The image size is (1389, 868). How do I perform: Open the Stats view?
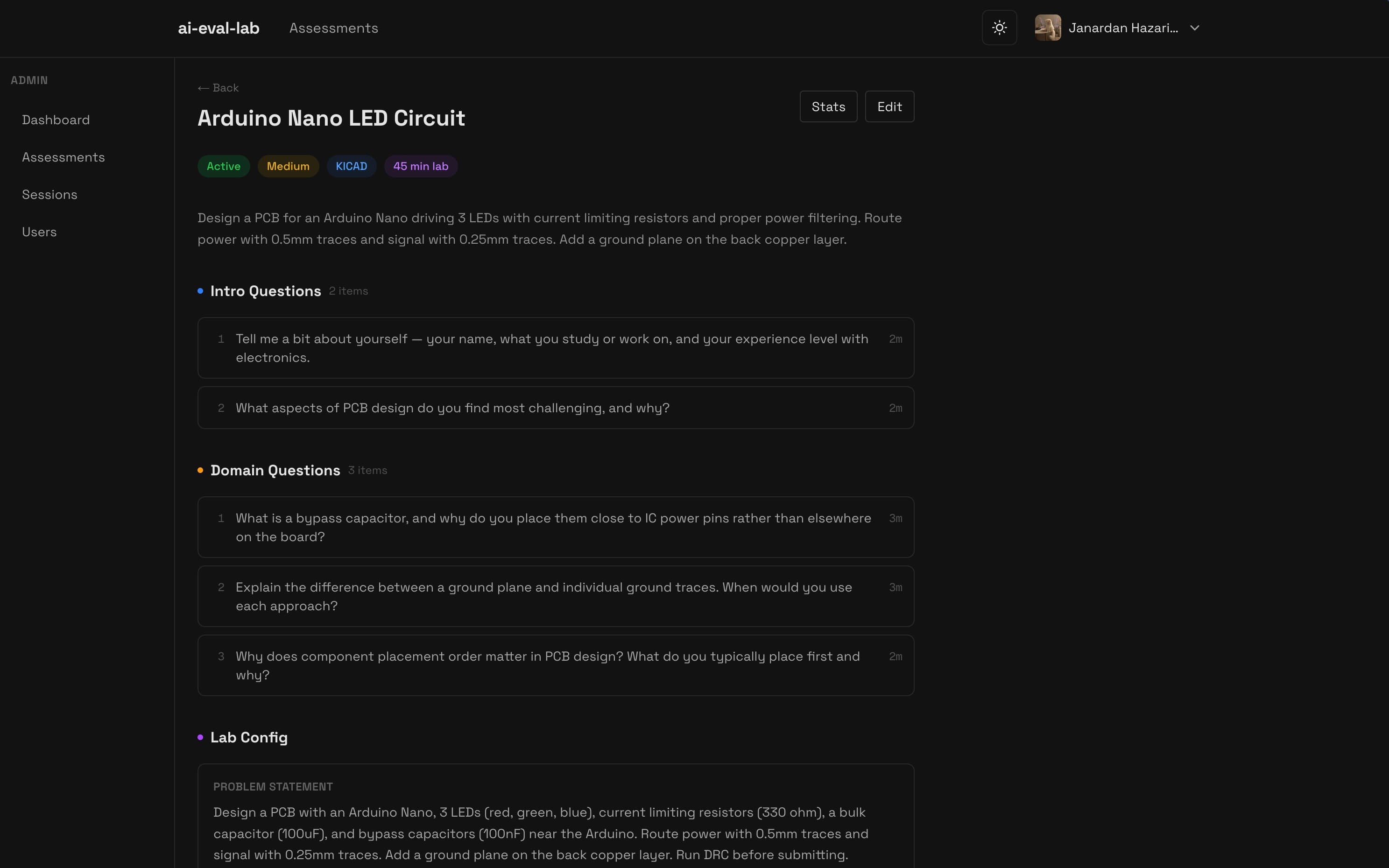[x=828, y=106]
